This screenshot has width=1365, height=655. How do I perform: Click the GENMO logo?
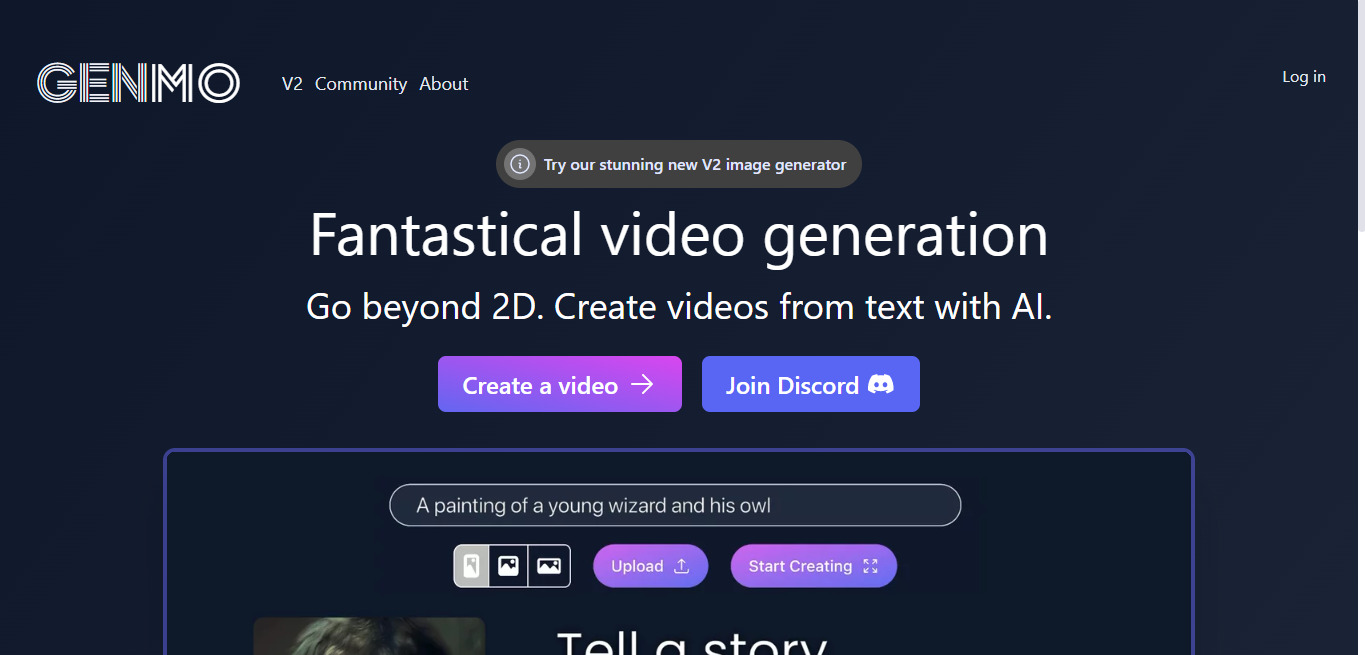(x=138, y=83)
